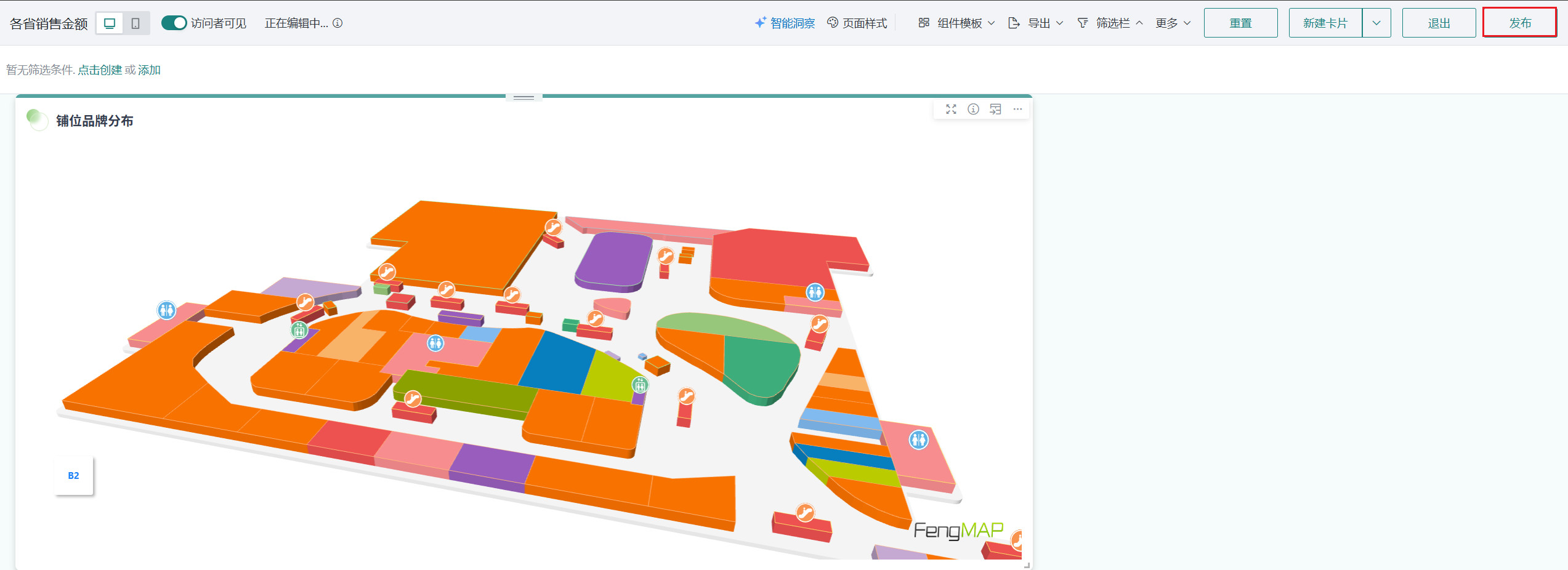Toggle the 访问者可见 switch
The image size is (1568, 570).
(174, 23)
